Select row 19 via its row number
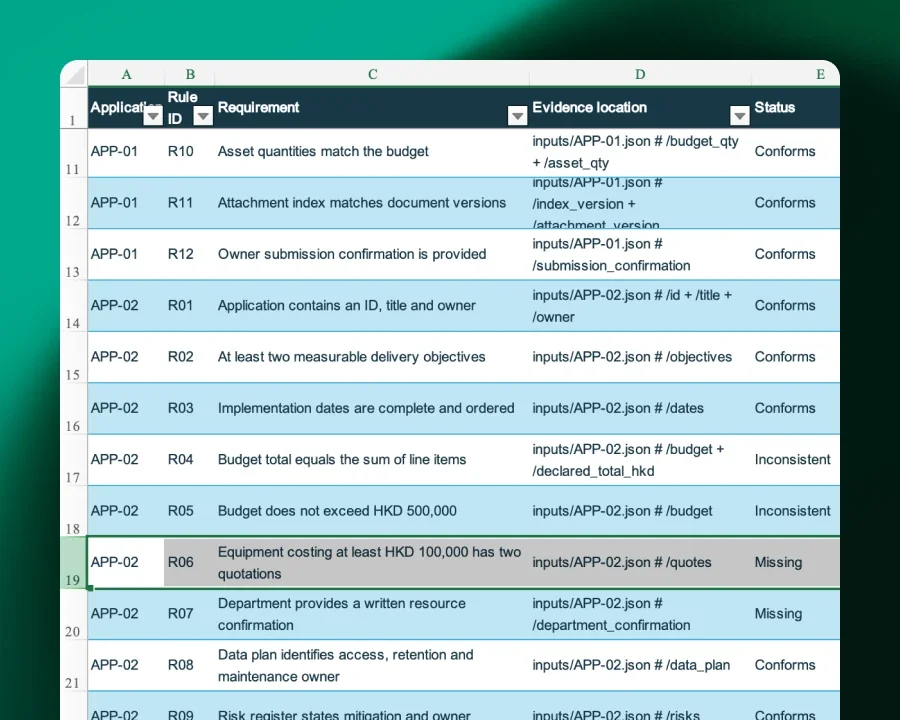Screen dimensions: 900x720 tap(73, 563)
